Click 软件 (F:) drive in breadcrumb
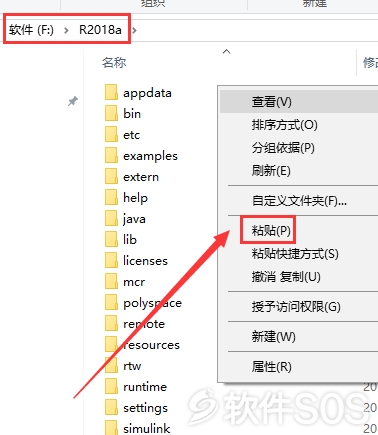378x435 pixels. [x=31, y=30]
